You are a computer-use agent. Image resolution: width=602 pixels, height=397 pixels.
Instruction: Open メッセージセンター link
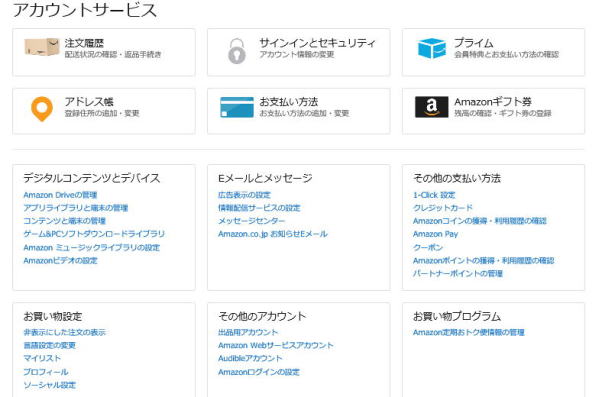(251, 221)
